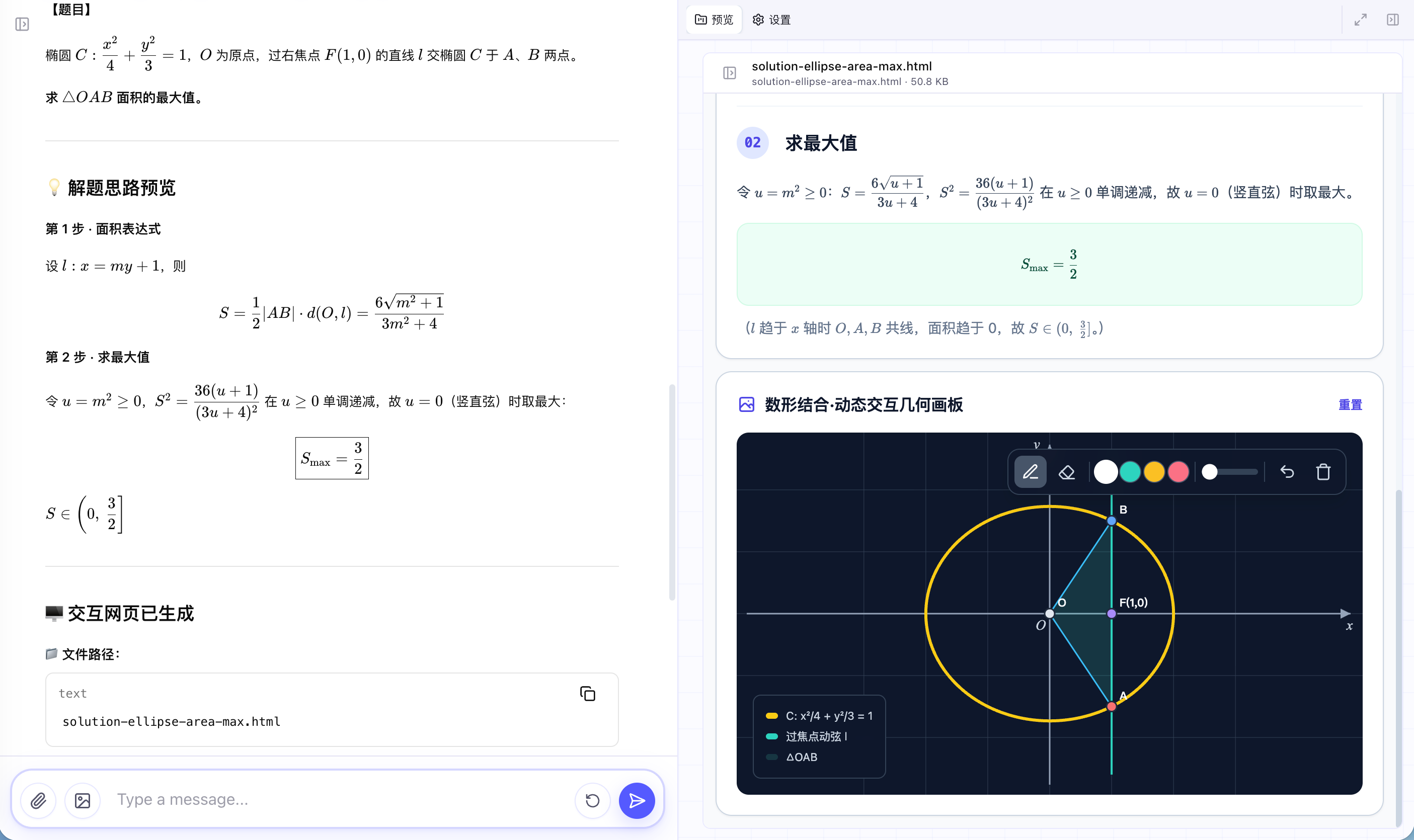Undo the last drawing stroke
1414x840 pixels.
[x=1287, y=471]
